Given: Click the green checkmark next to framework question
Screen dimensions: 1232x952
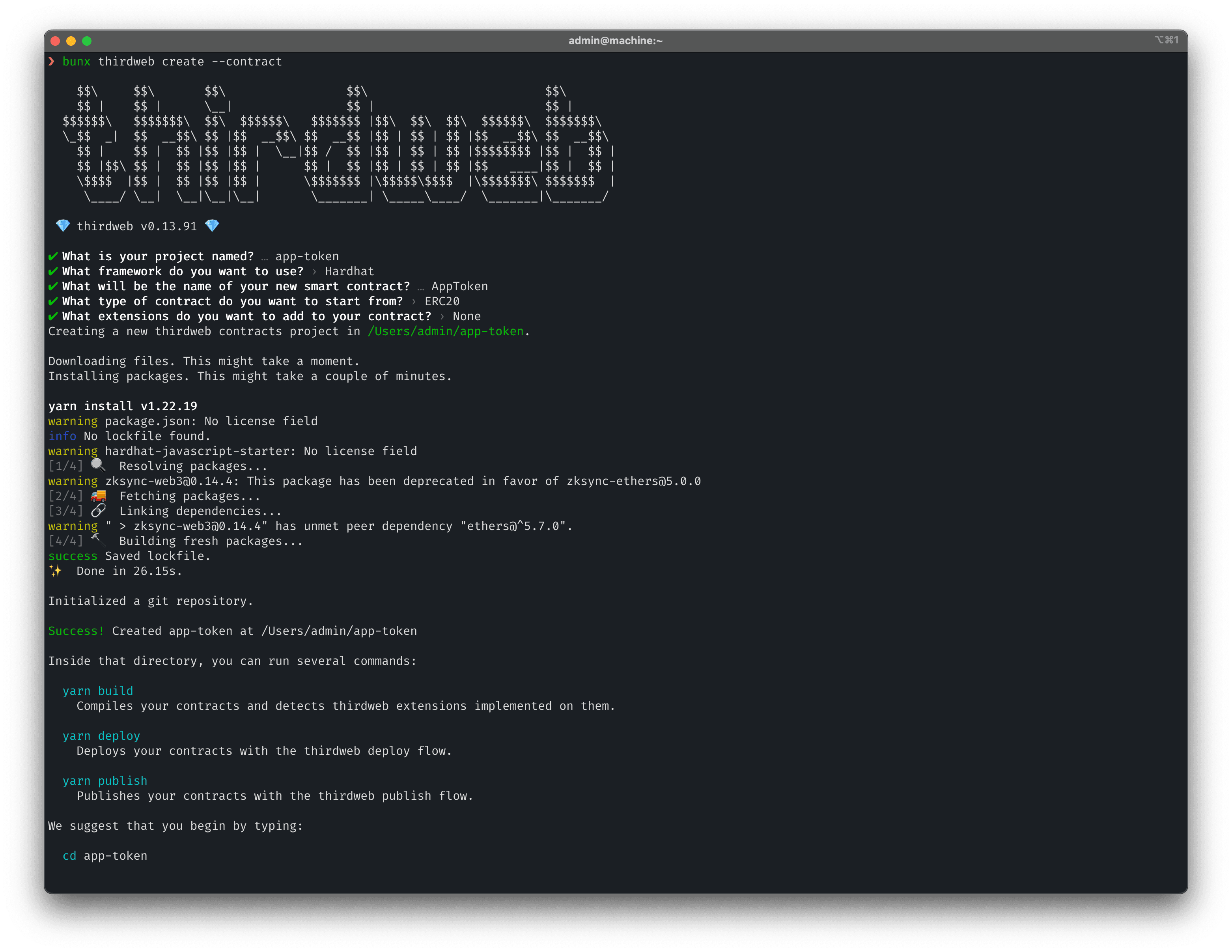Looking at the screenshot, I should point(53,272).
